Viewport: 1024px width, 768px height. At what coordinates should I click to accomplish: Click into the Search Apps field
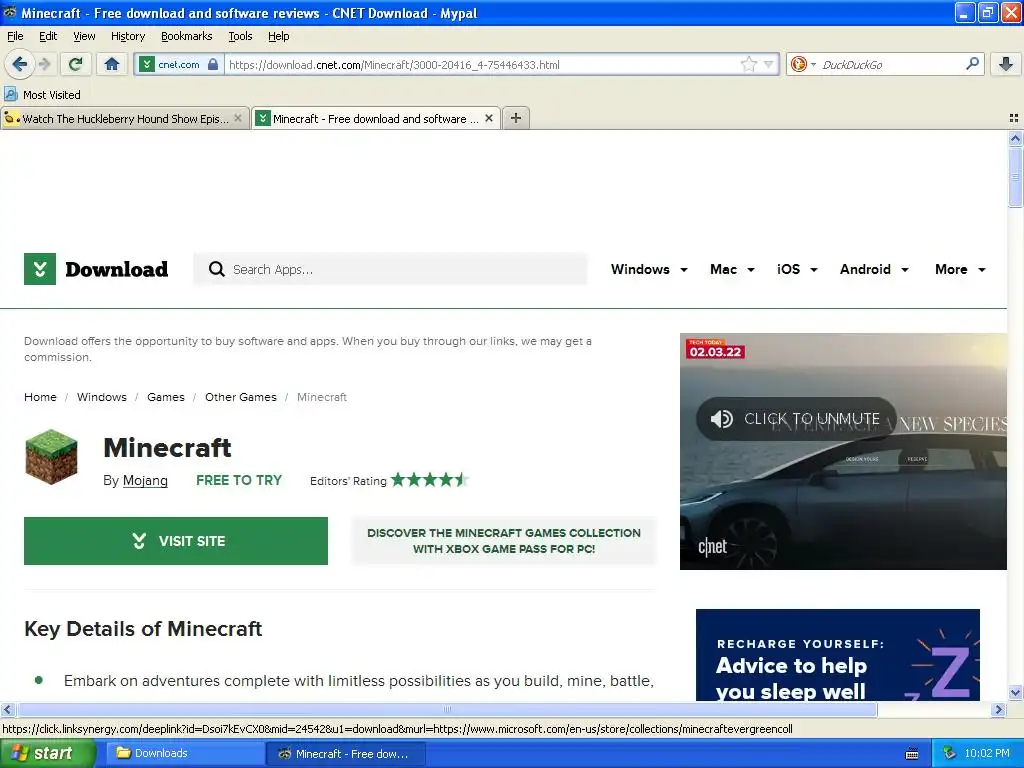point(390,269)
